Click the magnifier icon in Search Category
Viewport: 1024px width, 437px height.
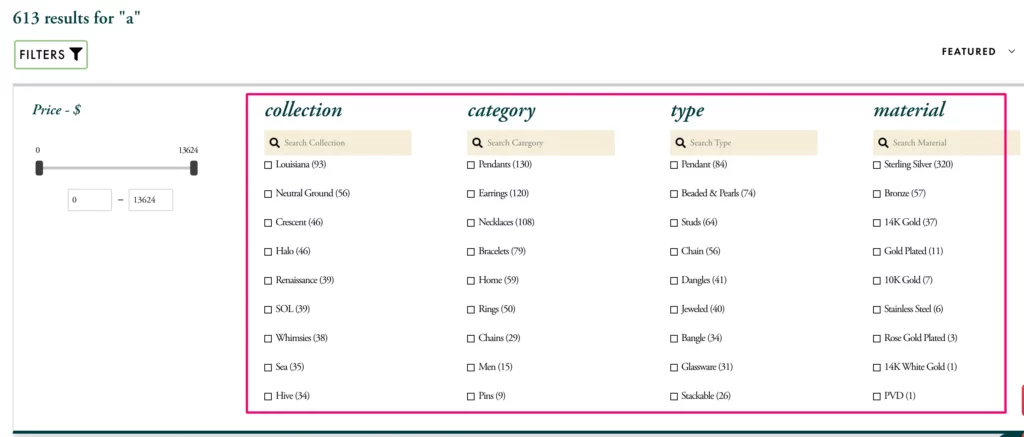point(478,143)
